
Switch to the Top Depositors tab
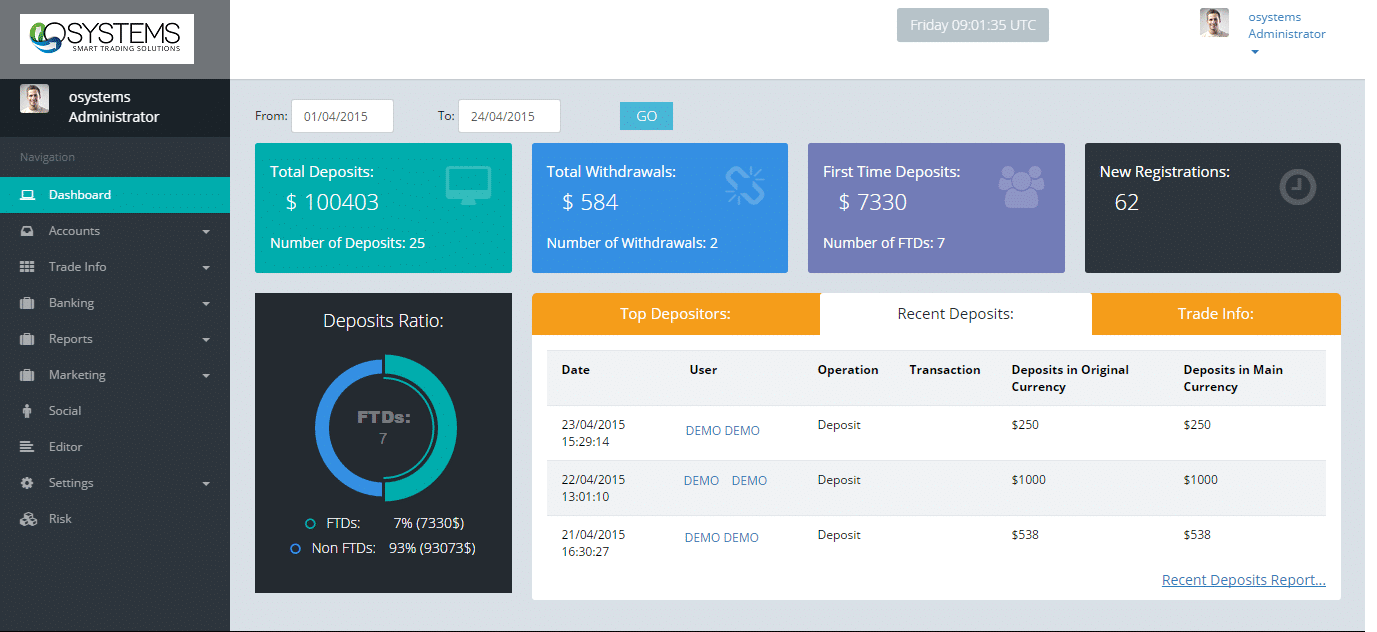coord(675,314)
